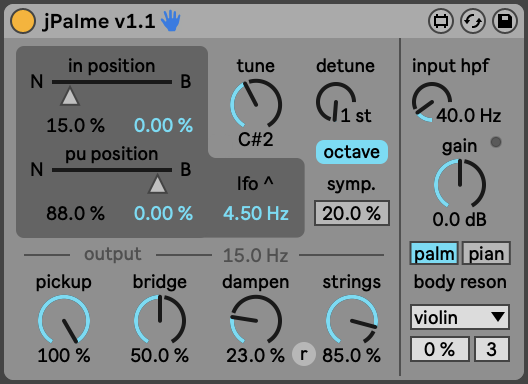Click the number box showing 3

[492, 349]
